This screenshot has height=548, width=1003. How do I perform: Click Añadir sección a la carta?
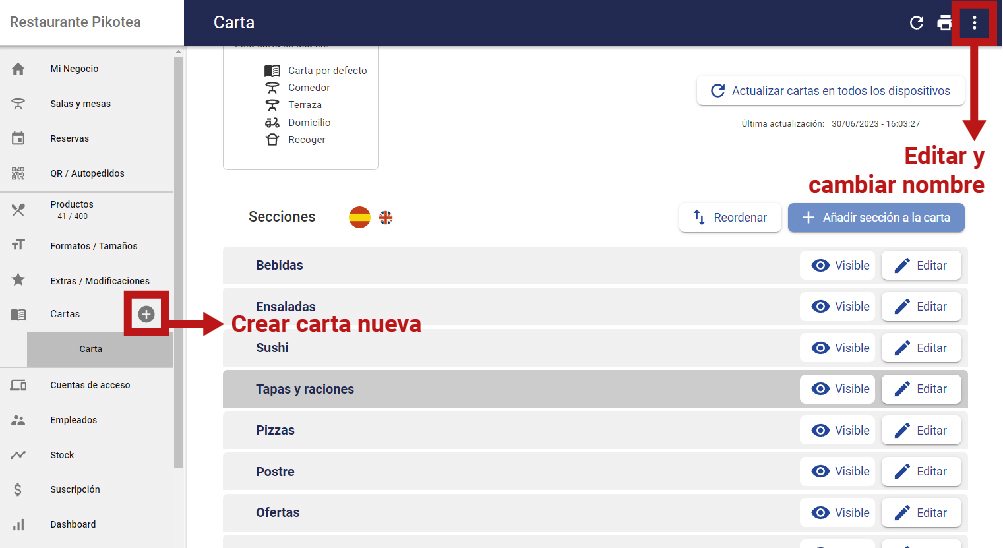tap(876, 217)
